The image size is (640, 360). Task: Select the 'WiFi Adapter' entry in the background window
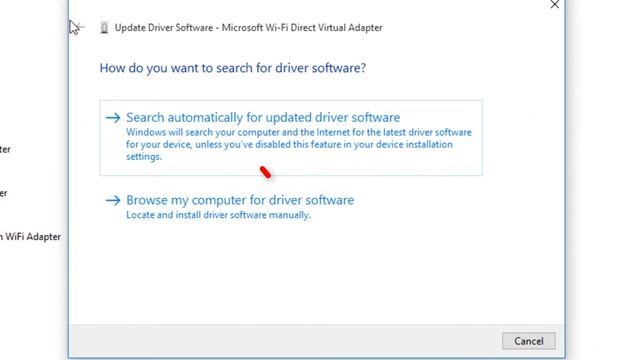tap(30, 237)
